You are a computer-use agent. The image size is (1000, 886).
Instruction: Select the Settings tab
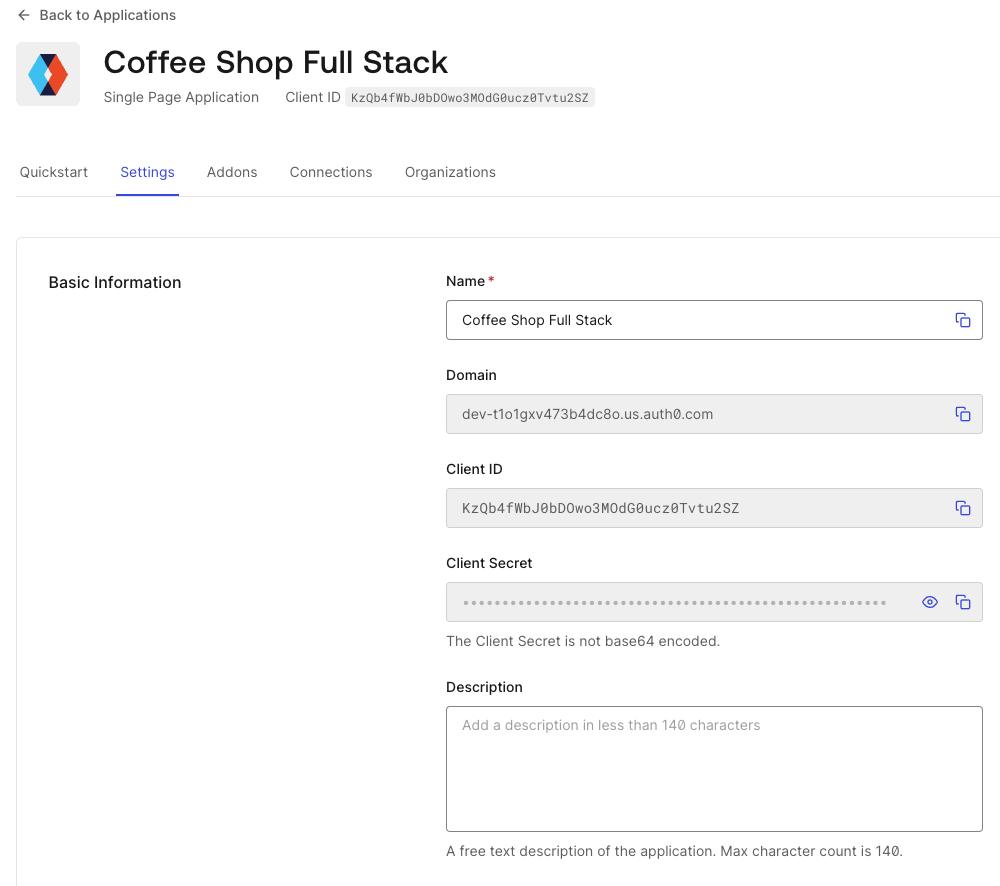click(147, 172)
